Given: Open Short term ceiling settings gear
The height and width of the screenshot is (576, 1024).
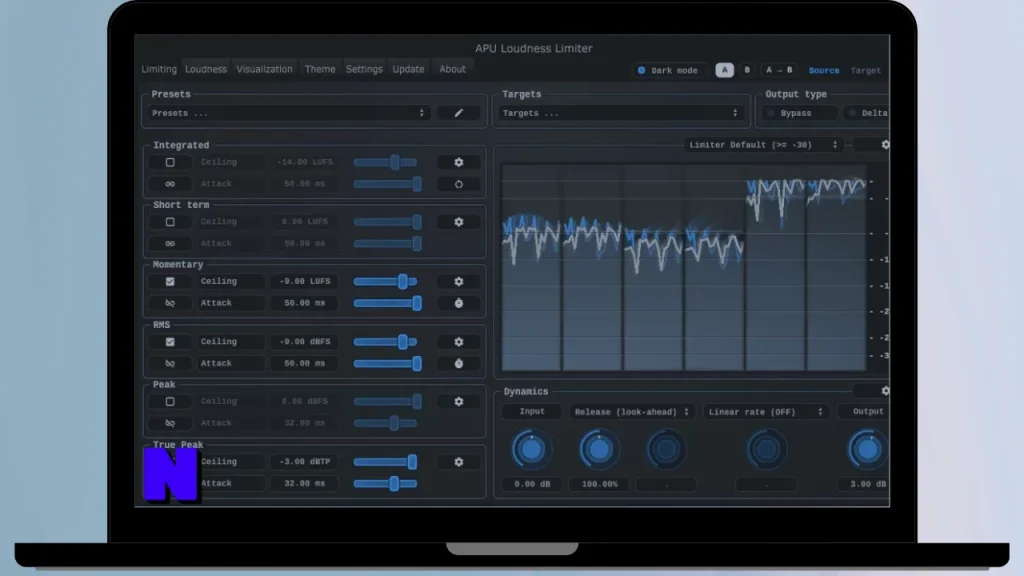Looking at the screenshot, I should tap(458, 222).
